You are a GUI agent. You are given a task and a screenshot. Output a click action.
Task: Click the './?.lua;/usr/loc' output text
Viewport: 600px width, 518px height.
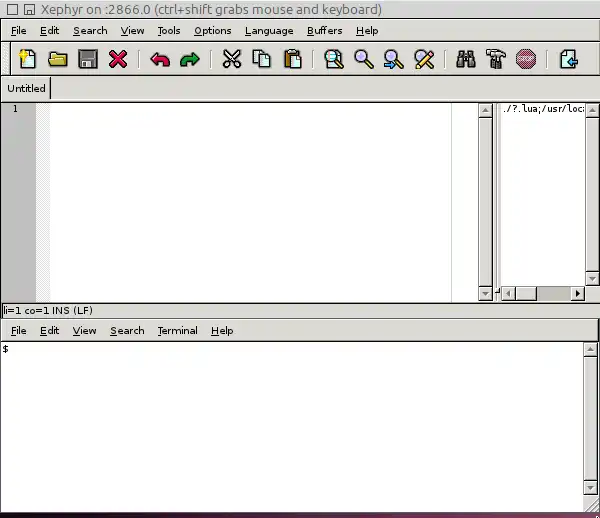tap(543, 109)
